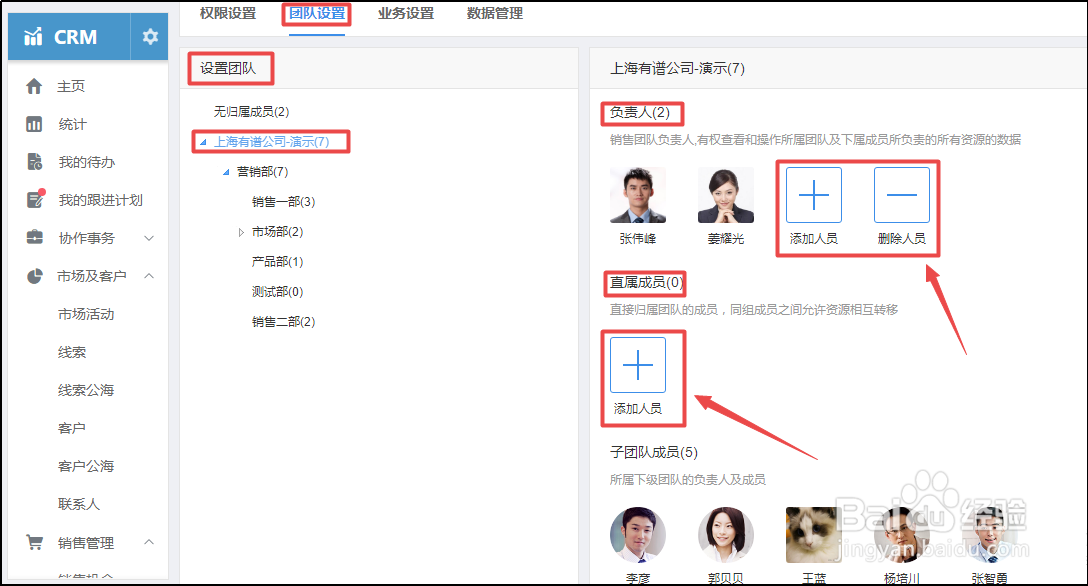
Task: Collapse the 营销部 tree triangle
Action: coord(226,172)
